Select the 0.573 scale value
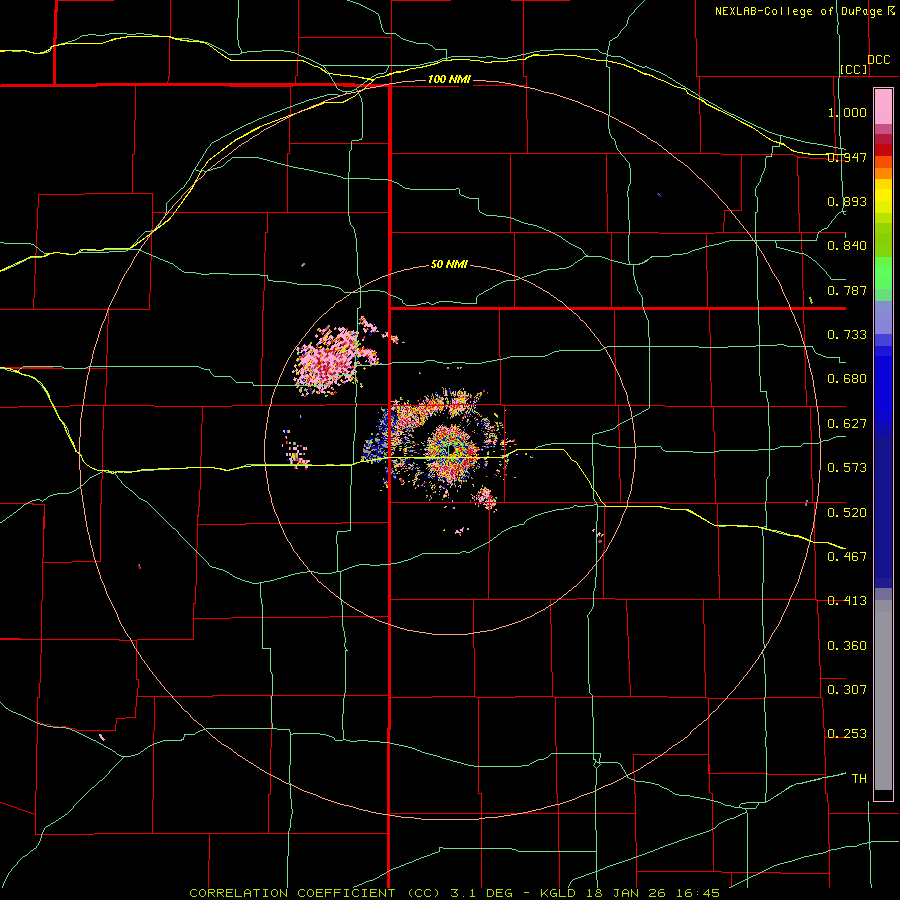The image size is (900, 900). click(x=847, y=468)
